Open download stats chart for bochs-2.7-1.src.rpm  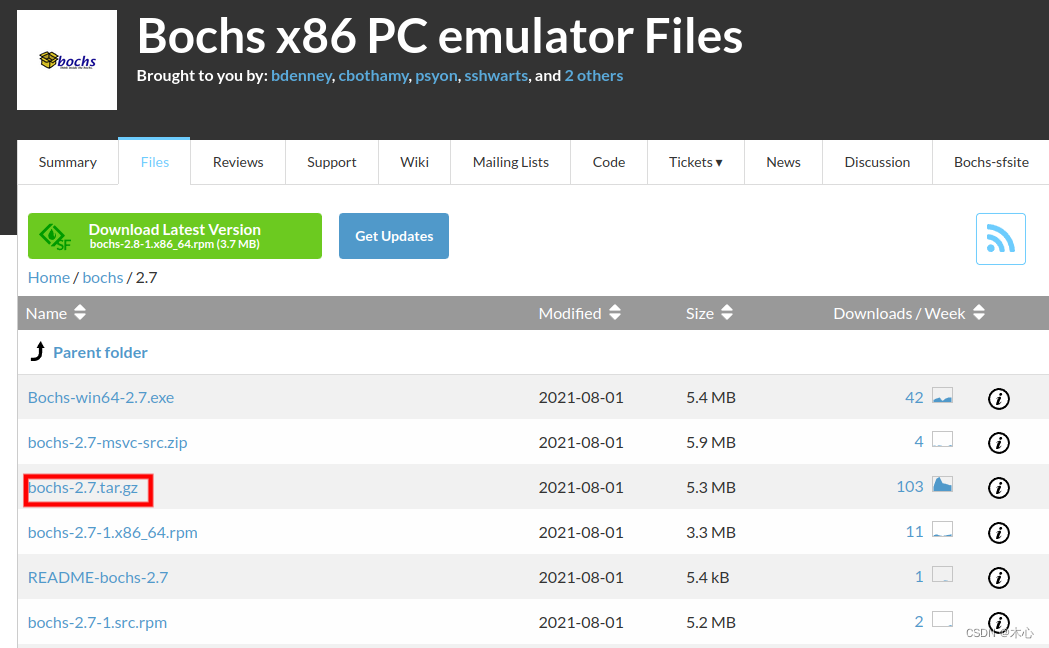942,619
